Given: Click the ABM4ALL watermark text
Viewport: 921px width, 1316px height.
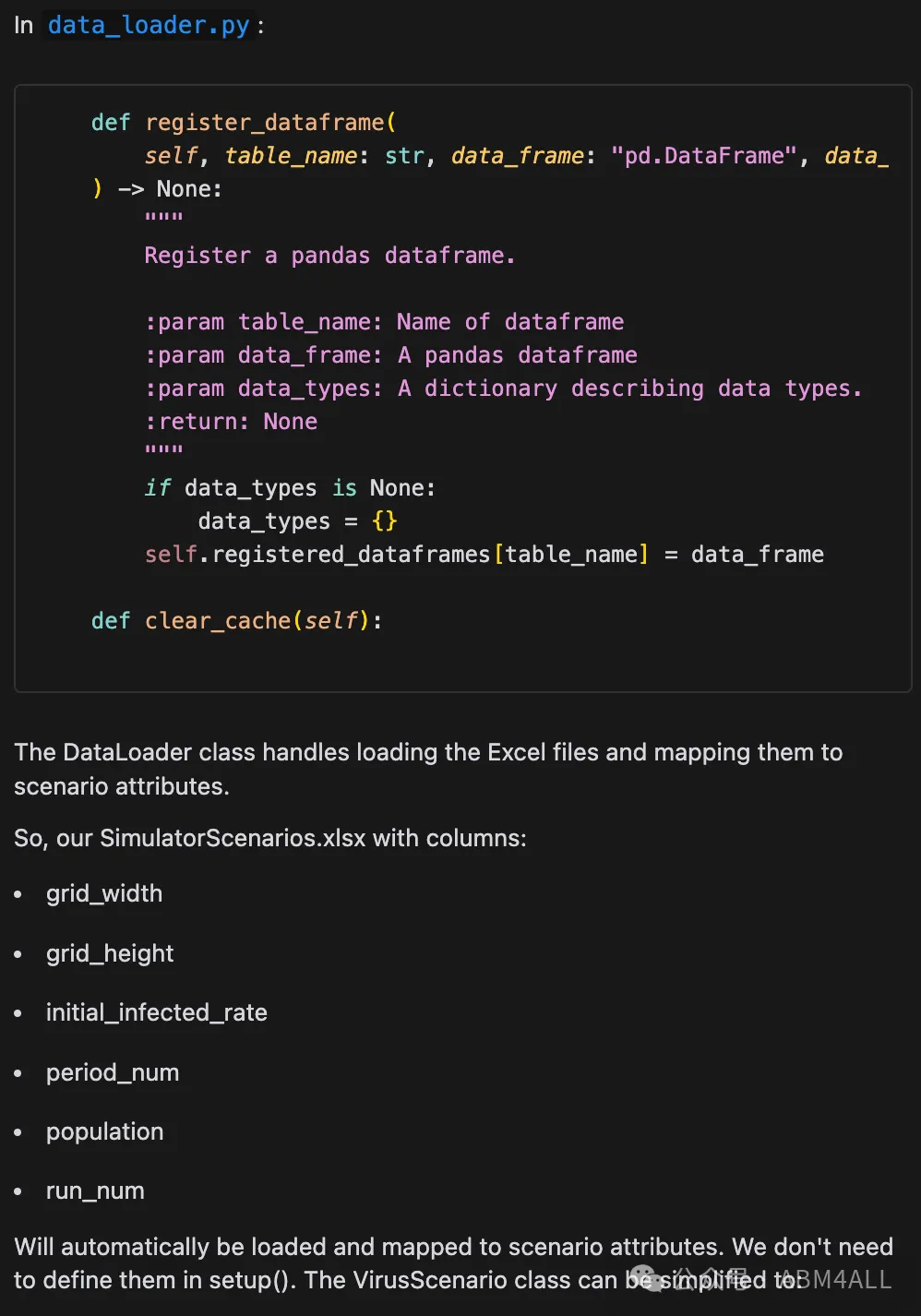Looking at the screenshot, I should click(837, 1279).
